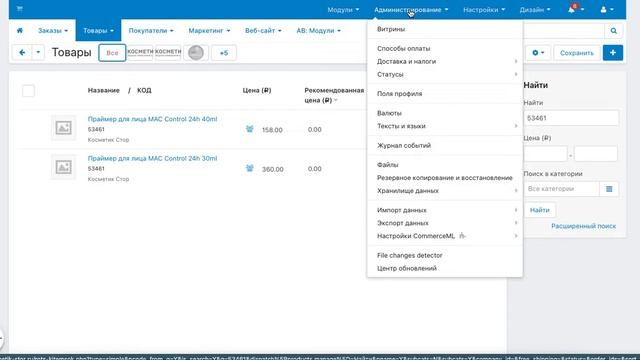
Task: Open the Настройки menu
Action: tap(484, 9)
